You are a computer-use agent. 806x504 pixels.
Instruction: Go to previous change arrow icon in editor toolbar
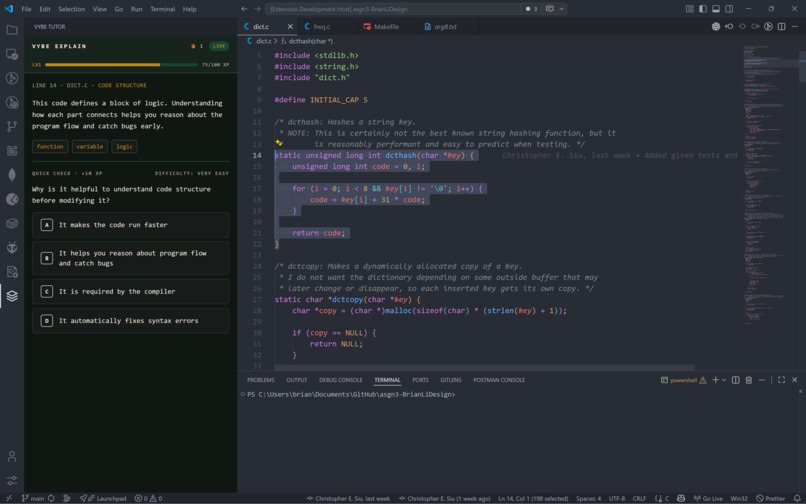(x=729, y=26)
